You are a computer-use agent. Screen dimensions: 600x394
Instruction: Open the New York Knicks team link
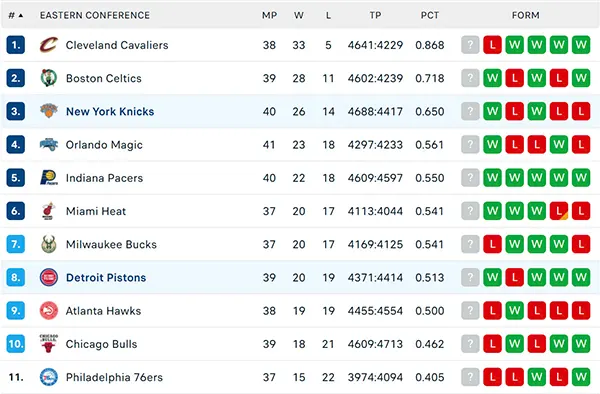(110, 112)
